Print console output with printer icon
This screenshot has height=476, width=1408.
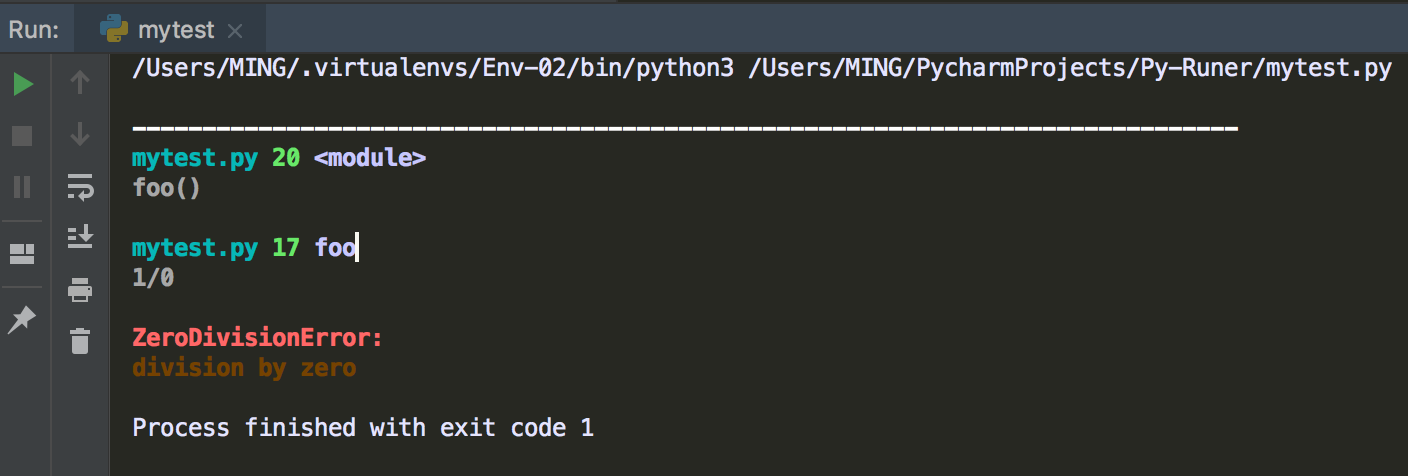tap(80, 290)
